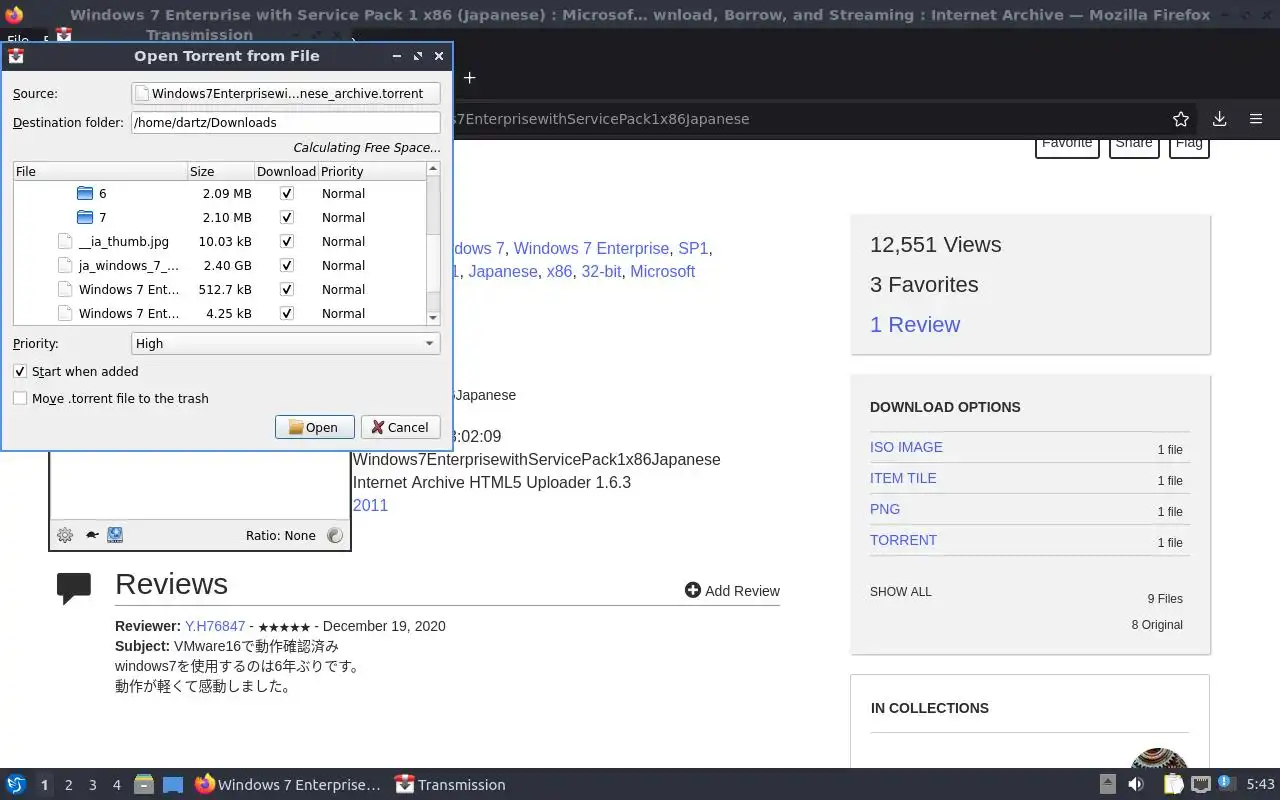
Task: Open reviewer Y.H76847 profile link
Action: (x=215, y=626)
